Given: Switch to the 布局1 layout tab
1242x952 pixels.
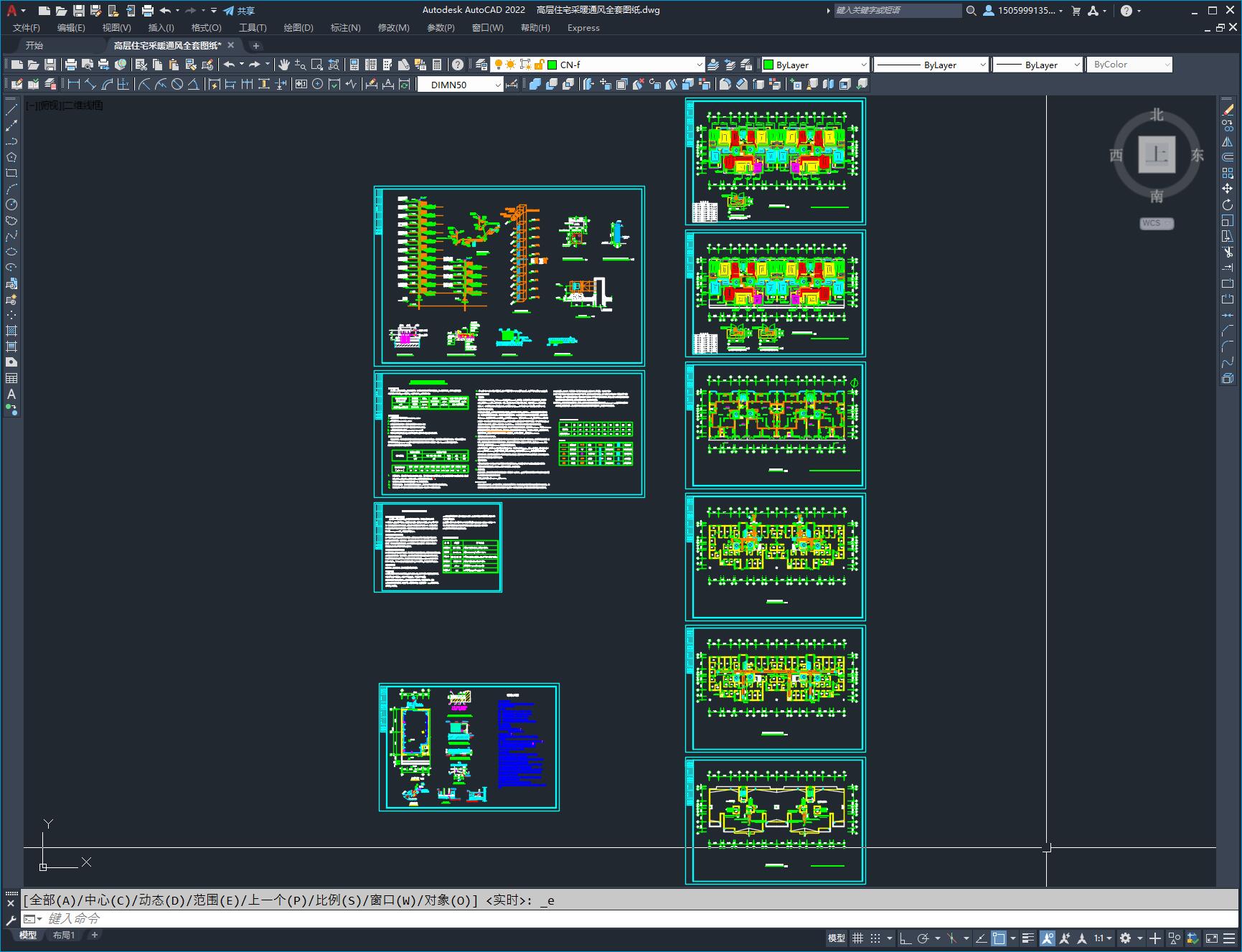Looking at the screenshot, I should click(63, 935).
